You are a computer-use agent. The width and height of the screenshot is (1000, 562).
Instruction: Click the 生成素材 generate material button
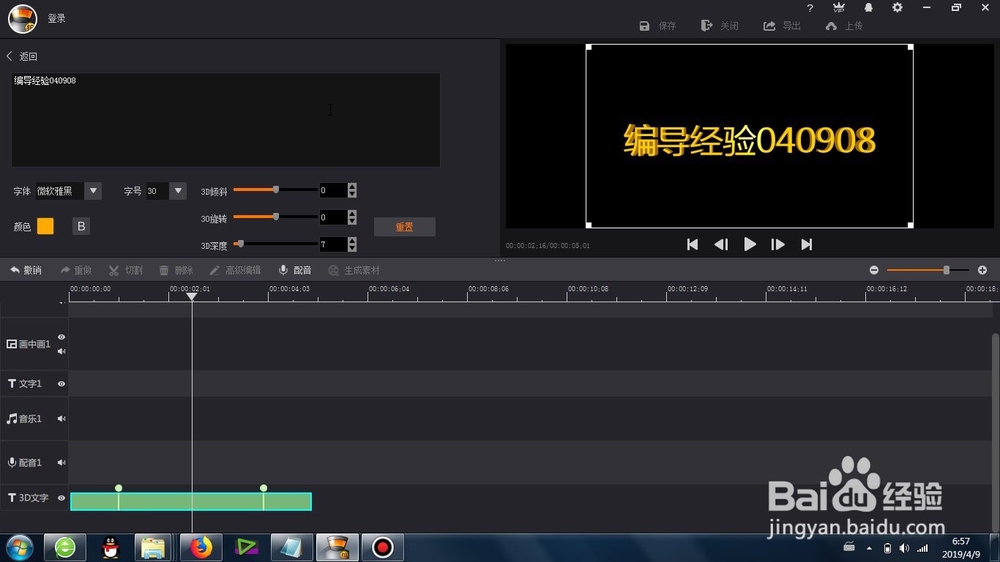[354, 270]
